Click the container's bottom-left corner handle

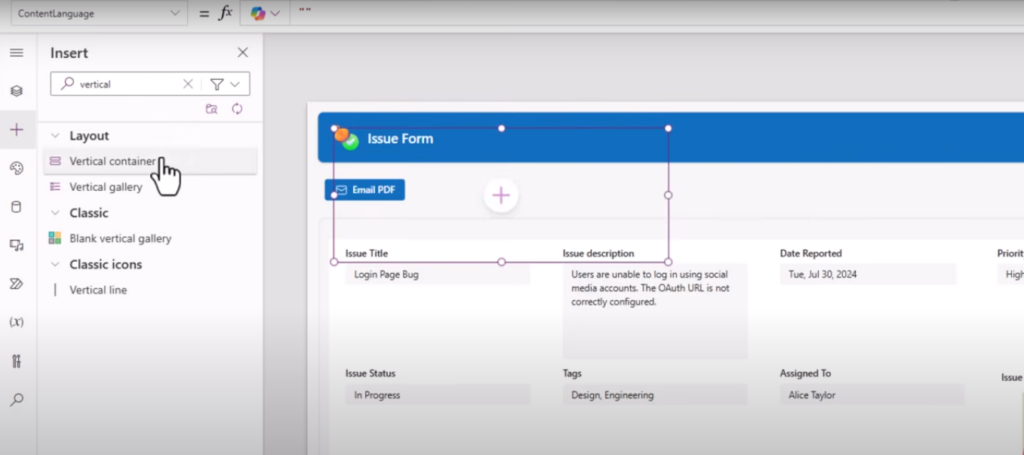pos(334,262)
